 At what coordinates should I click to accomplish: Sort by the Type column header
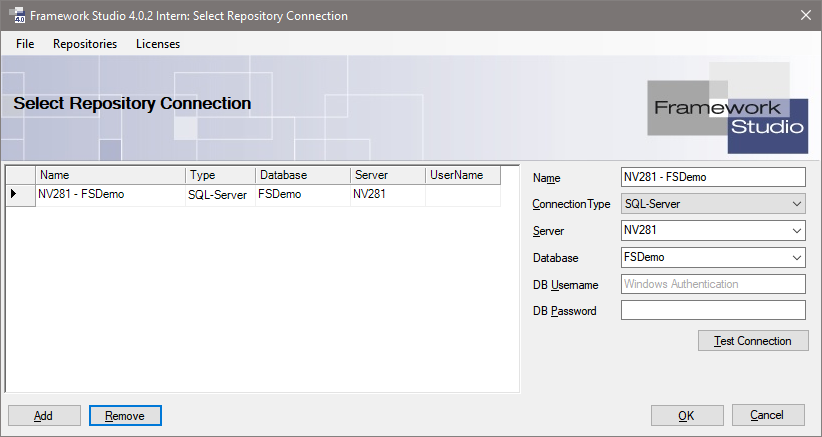coord(220,175)
